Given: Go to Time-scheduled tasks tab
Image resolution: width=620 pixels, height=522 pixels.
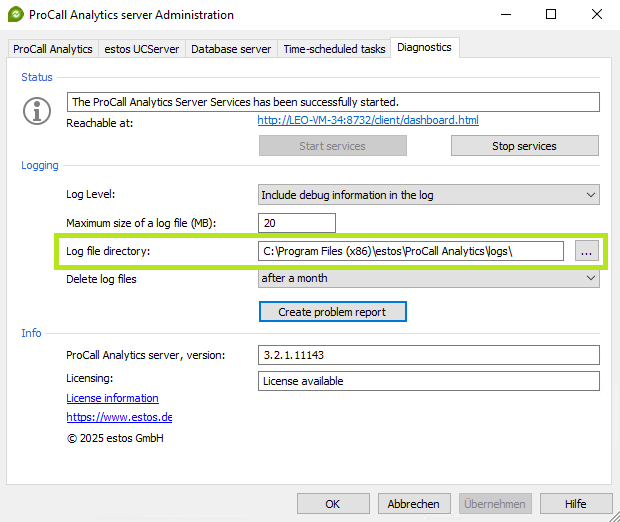Looking at the screenshot, I should [333, 49].
